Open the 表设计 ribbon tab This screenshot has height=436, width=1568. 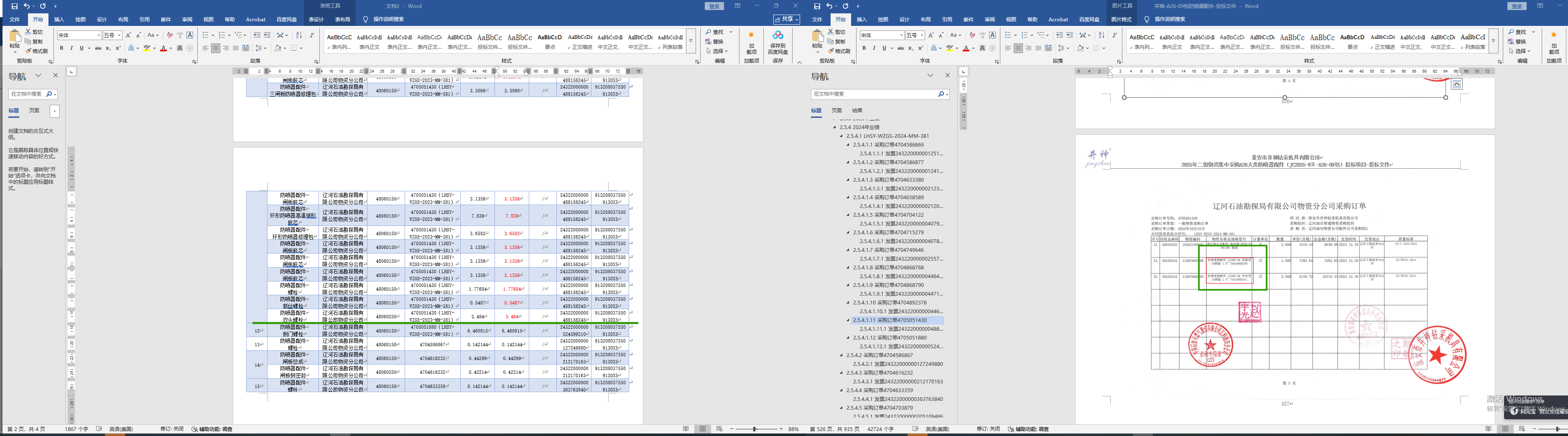pos(316,20)
